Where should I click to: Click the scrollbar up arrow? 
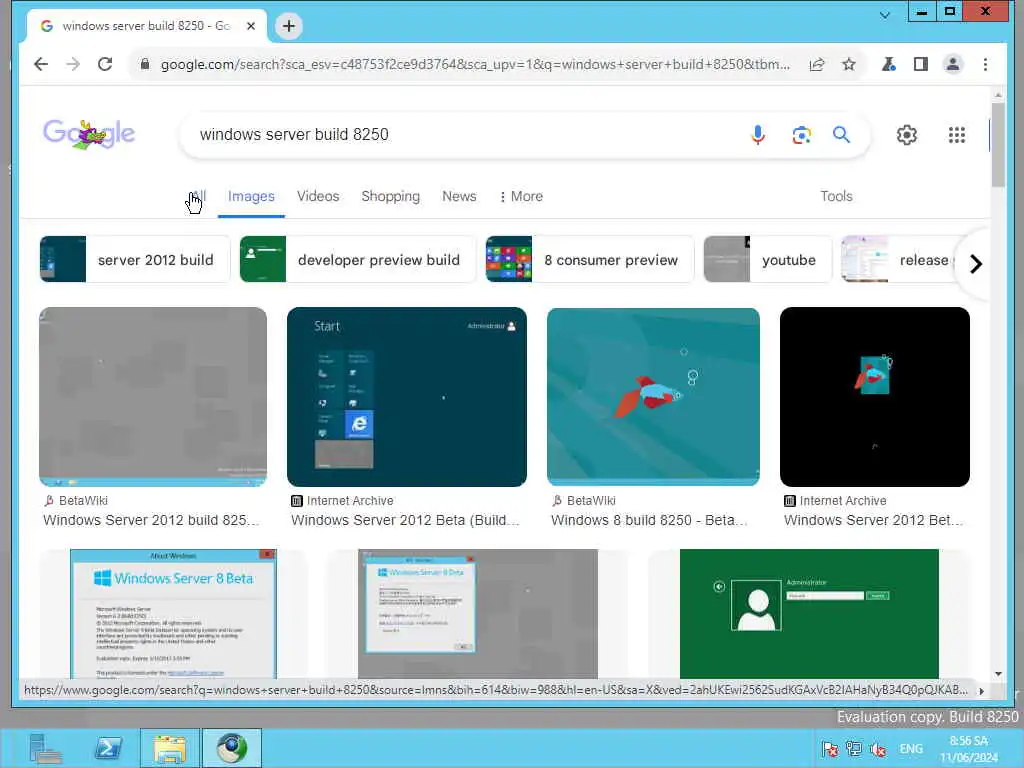click(x=998, y=95)
